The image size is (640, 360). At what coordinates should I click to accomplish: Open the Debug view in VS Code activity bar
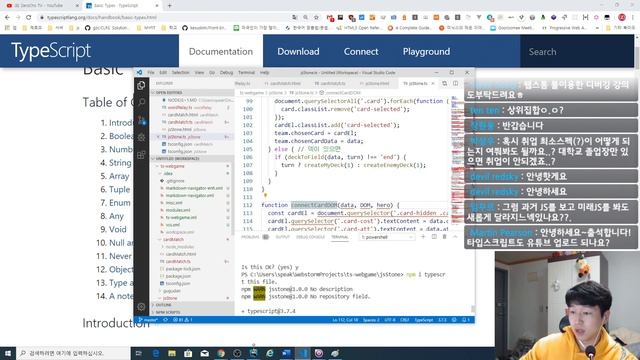[x=141, y=138]
